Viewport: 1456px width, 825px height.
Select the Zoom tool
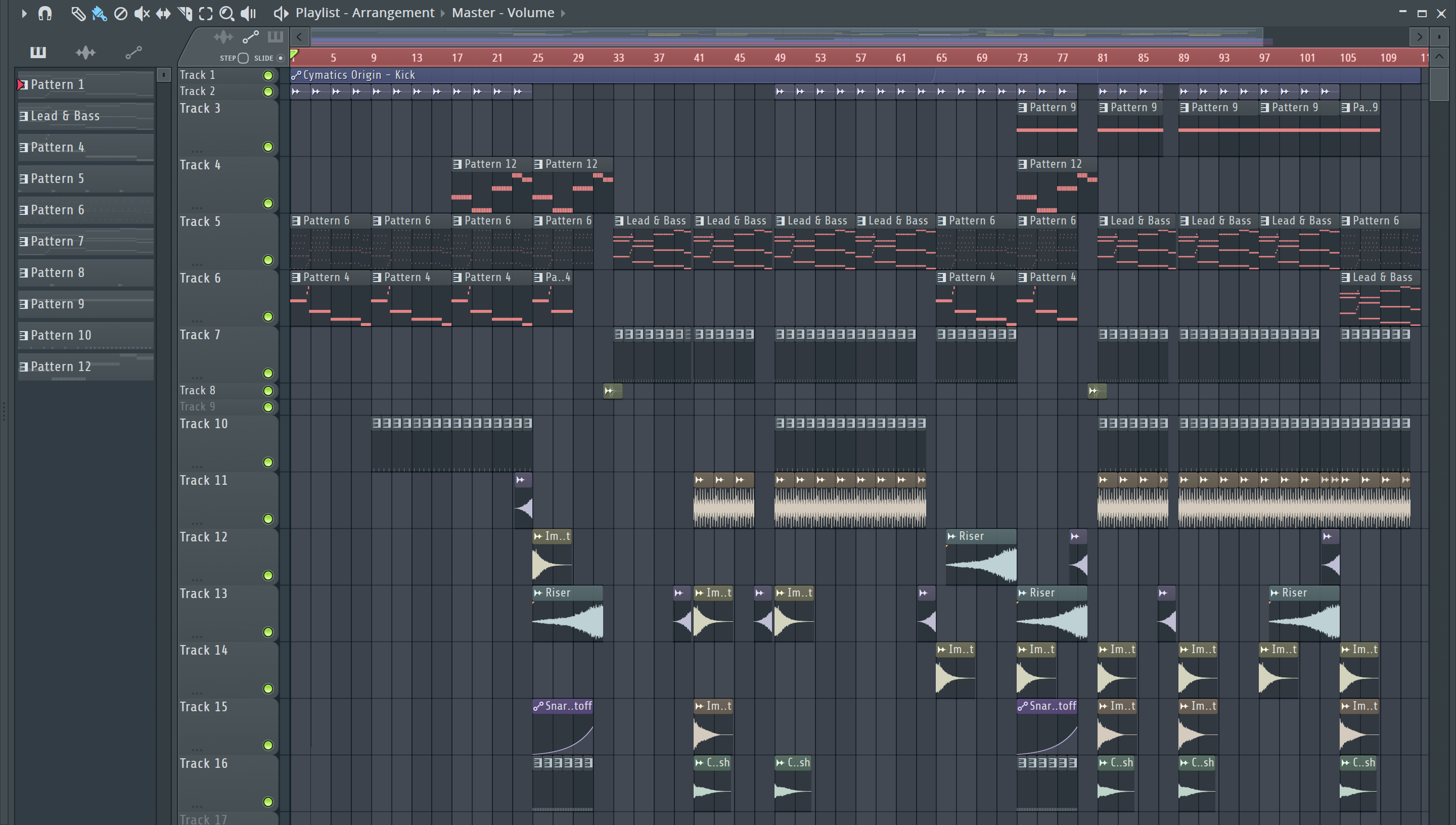click(x=226, y=13)
